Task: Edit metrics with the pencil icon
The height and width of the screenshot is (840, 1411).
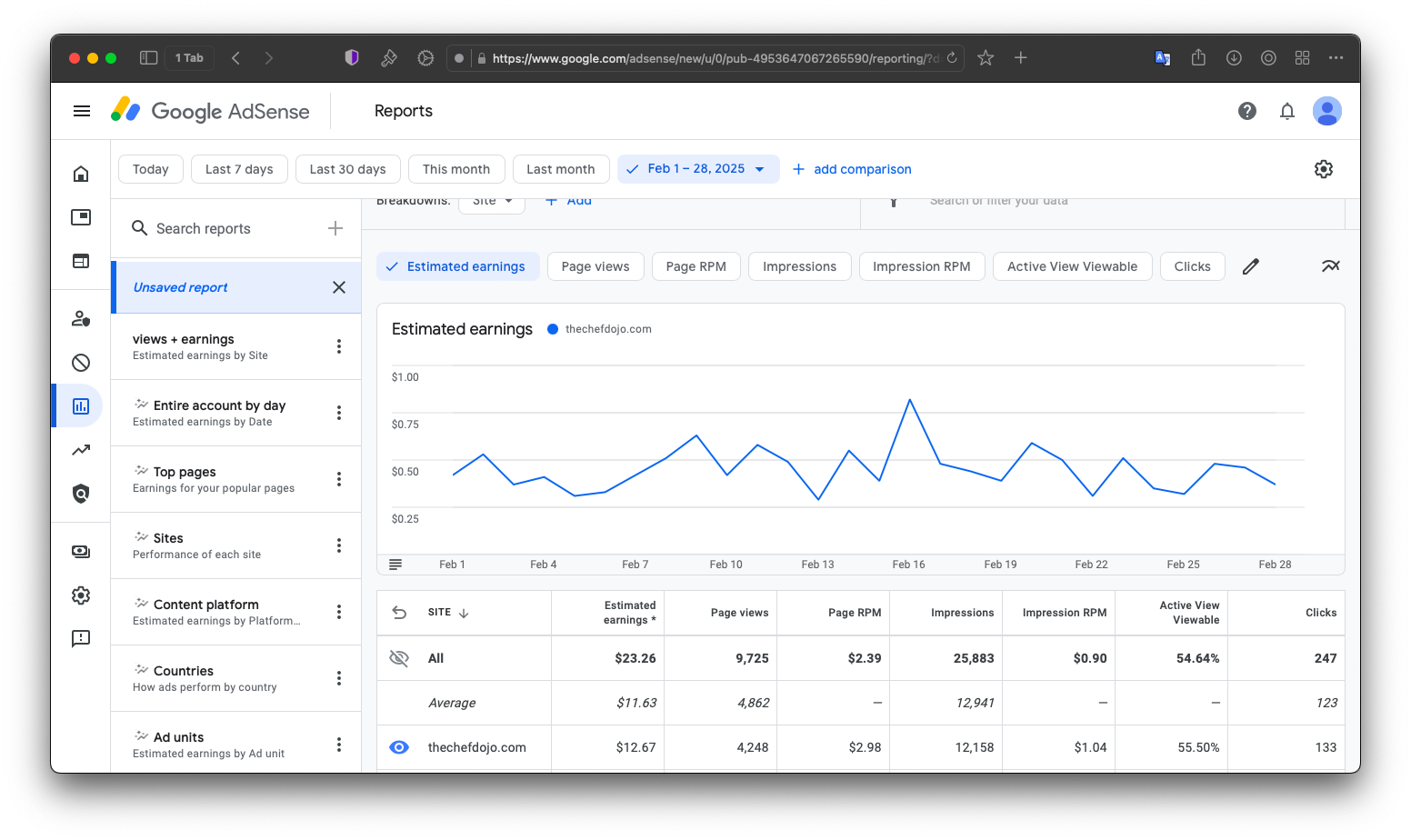Action: pos(1251,266)
